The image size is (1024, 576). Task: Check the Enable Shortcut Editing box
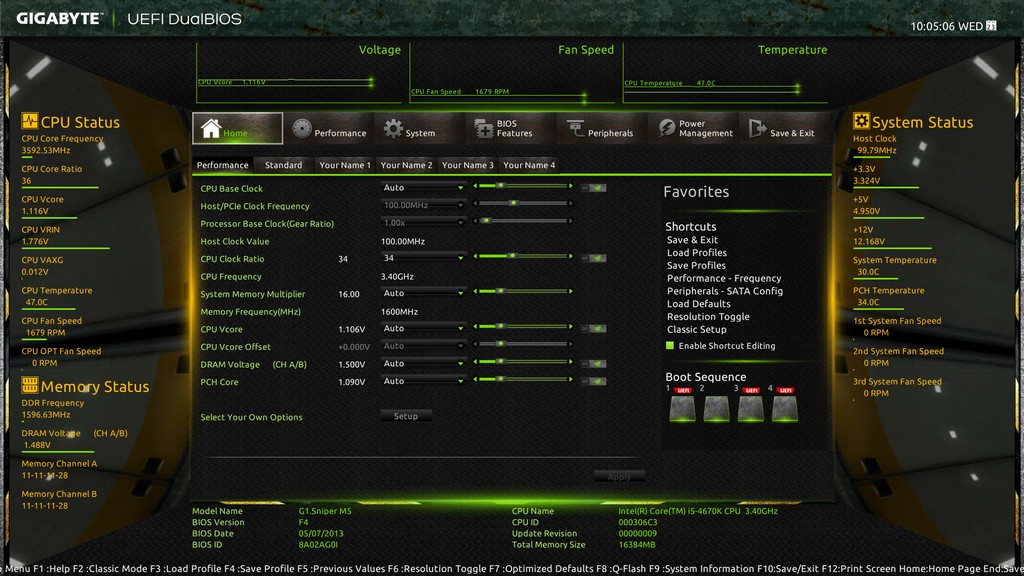point(669,345)
